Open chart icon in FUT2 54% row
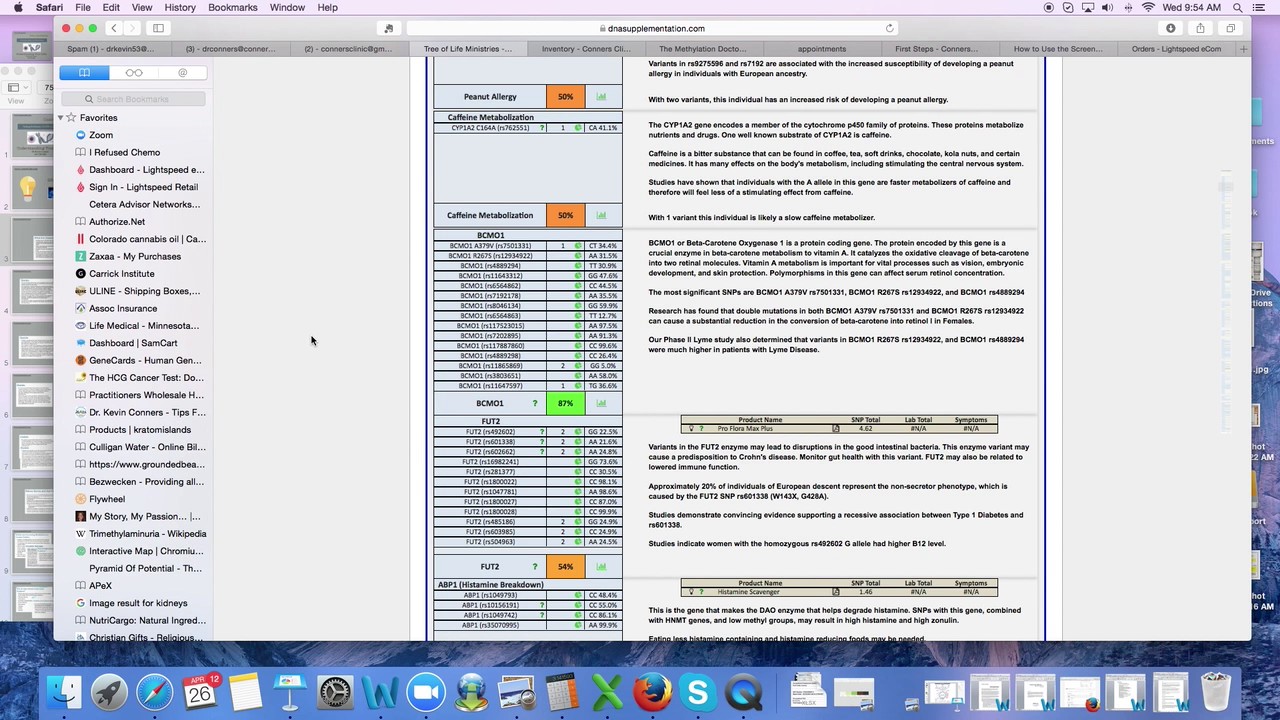Viewport: 1280px width, 720px height. [601, 567]
